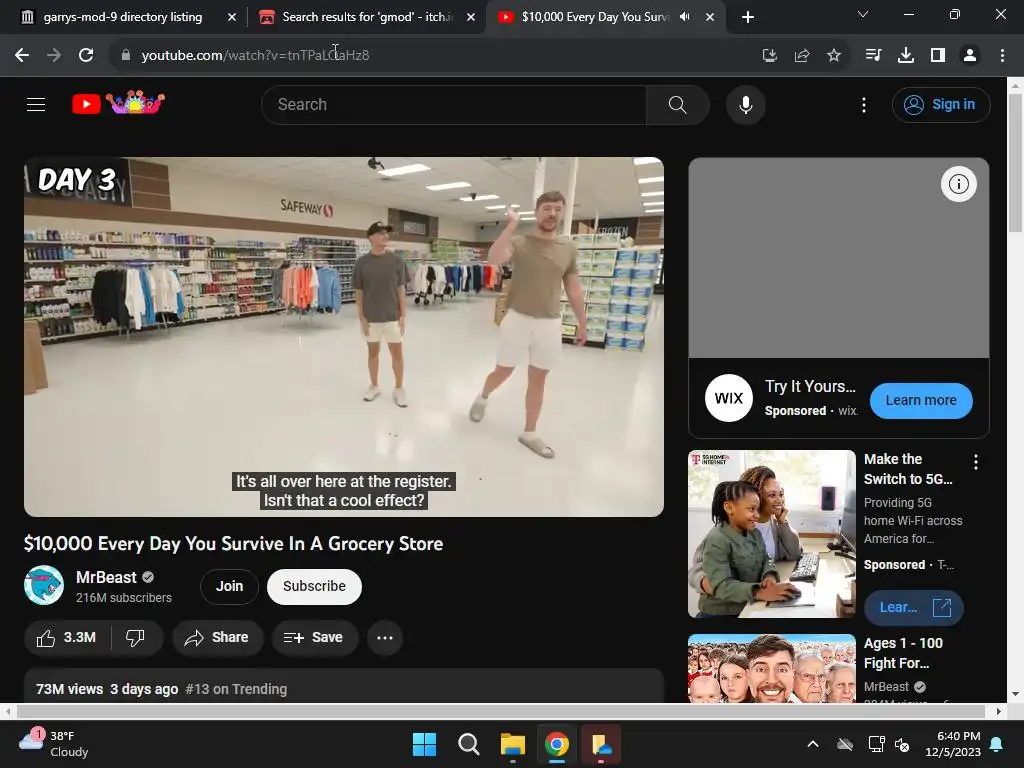Join the MrBeast channel membership
The image size is (1024, 768).
(229, 586)
